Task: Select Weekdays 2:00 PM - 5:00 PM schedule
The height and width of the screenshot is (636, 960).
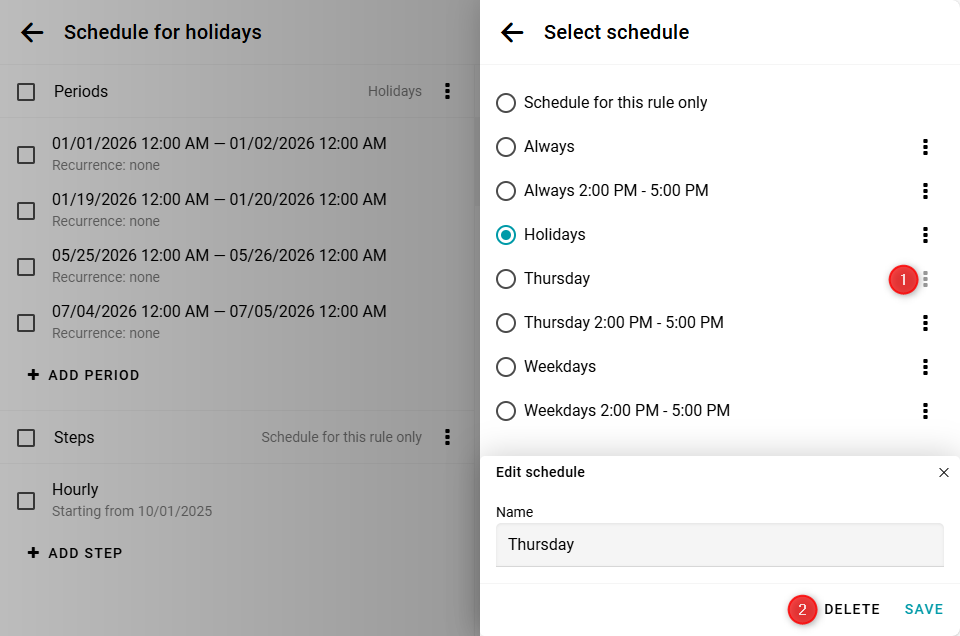Action: tap(506, 411)
